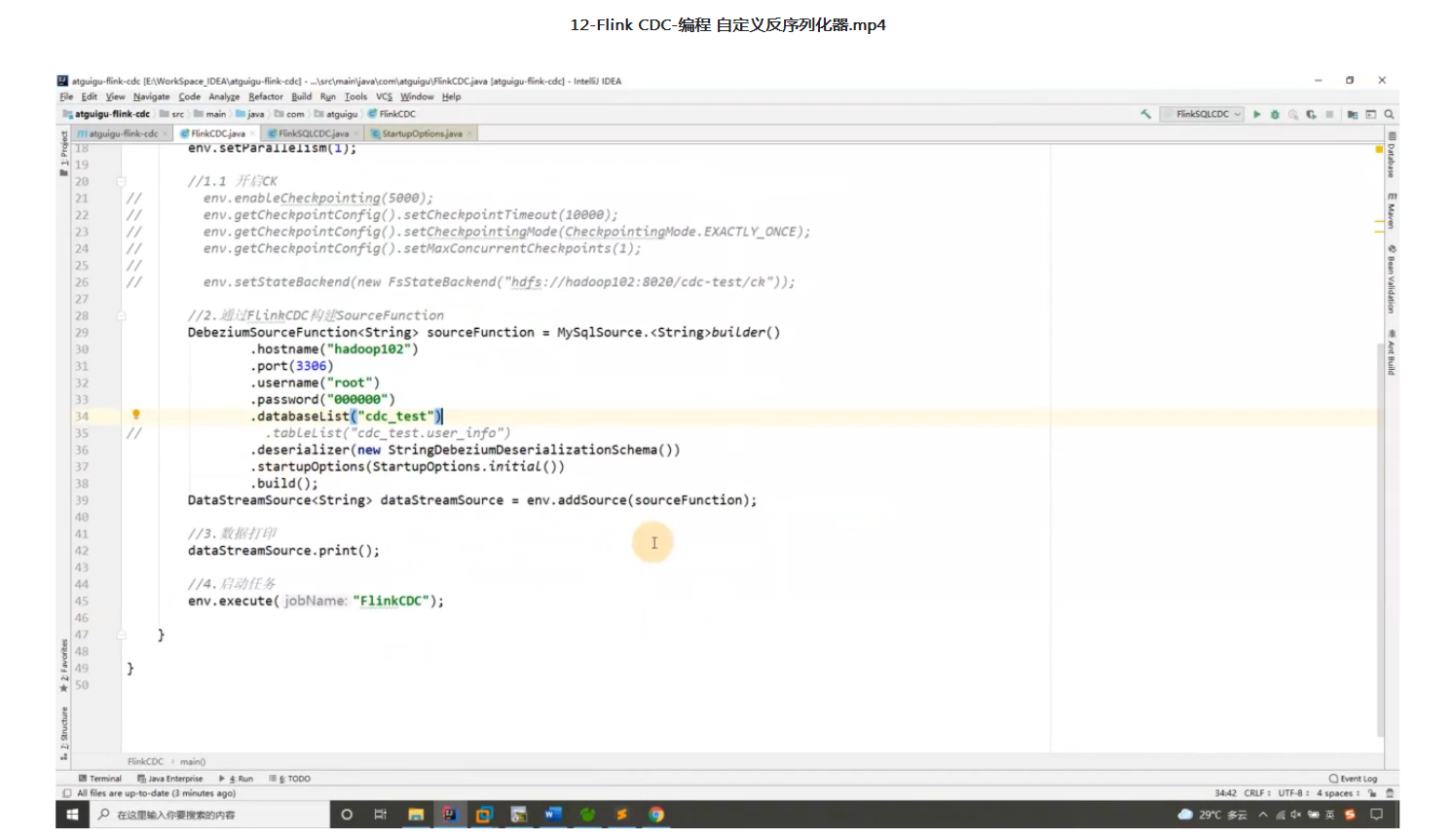The image size is (1453, 840).
Task: Open Word from the taskbar
Action: [x=553, y=815]
